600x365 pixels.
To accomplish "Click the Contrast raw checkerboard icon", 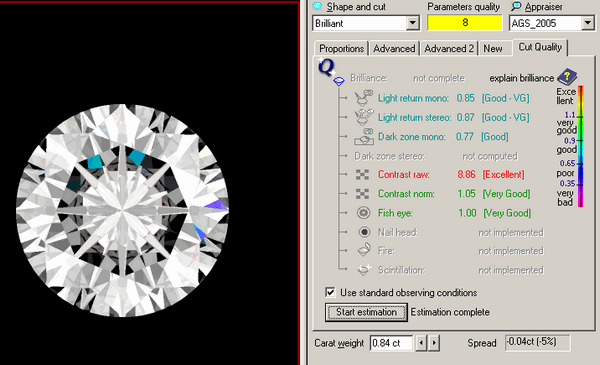I will pyautogui.click(x=362, y=174).
